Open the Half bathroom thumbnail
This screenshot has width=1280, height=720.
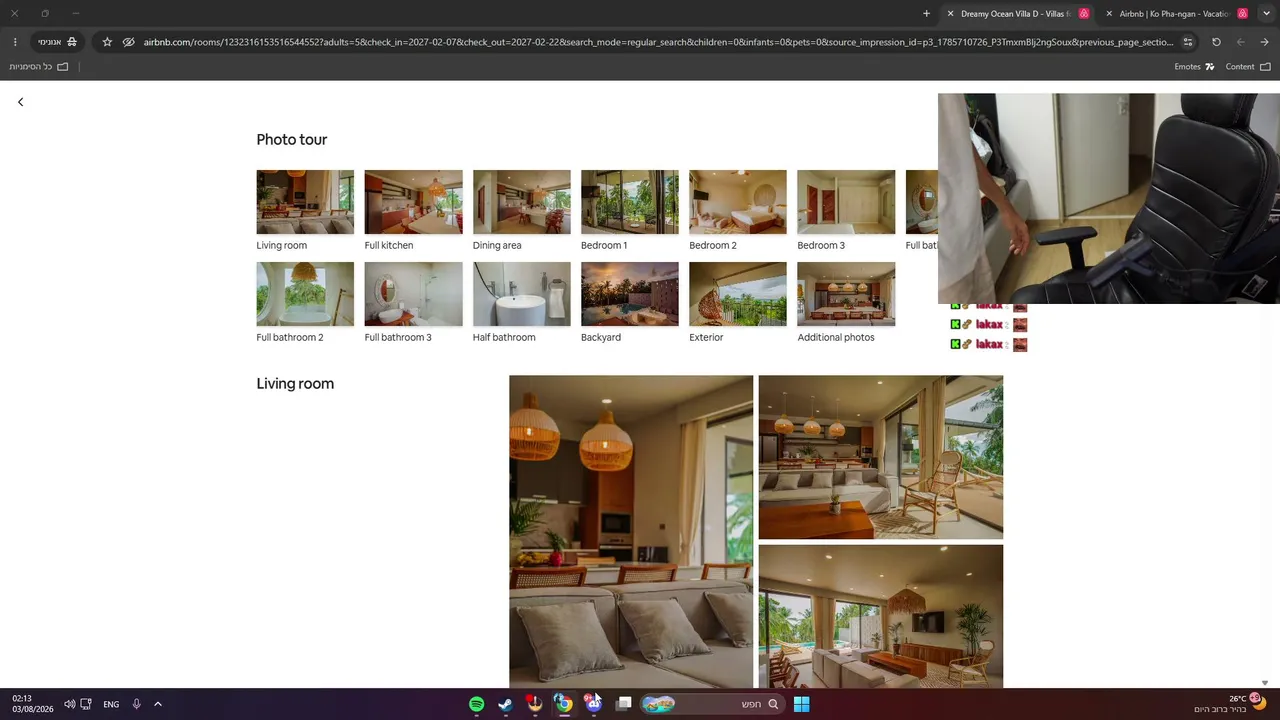tap(521, 294)
